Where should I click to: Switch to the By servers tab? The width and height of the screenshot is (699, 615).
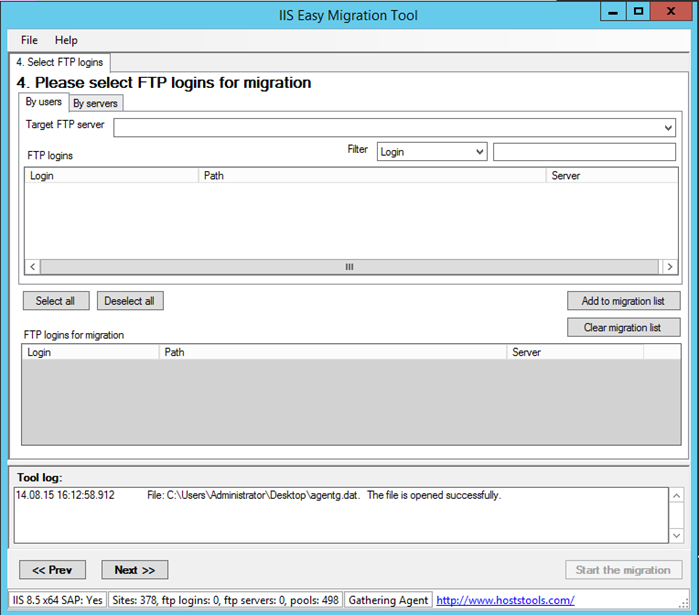95,103
